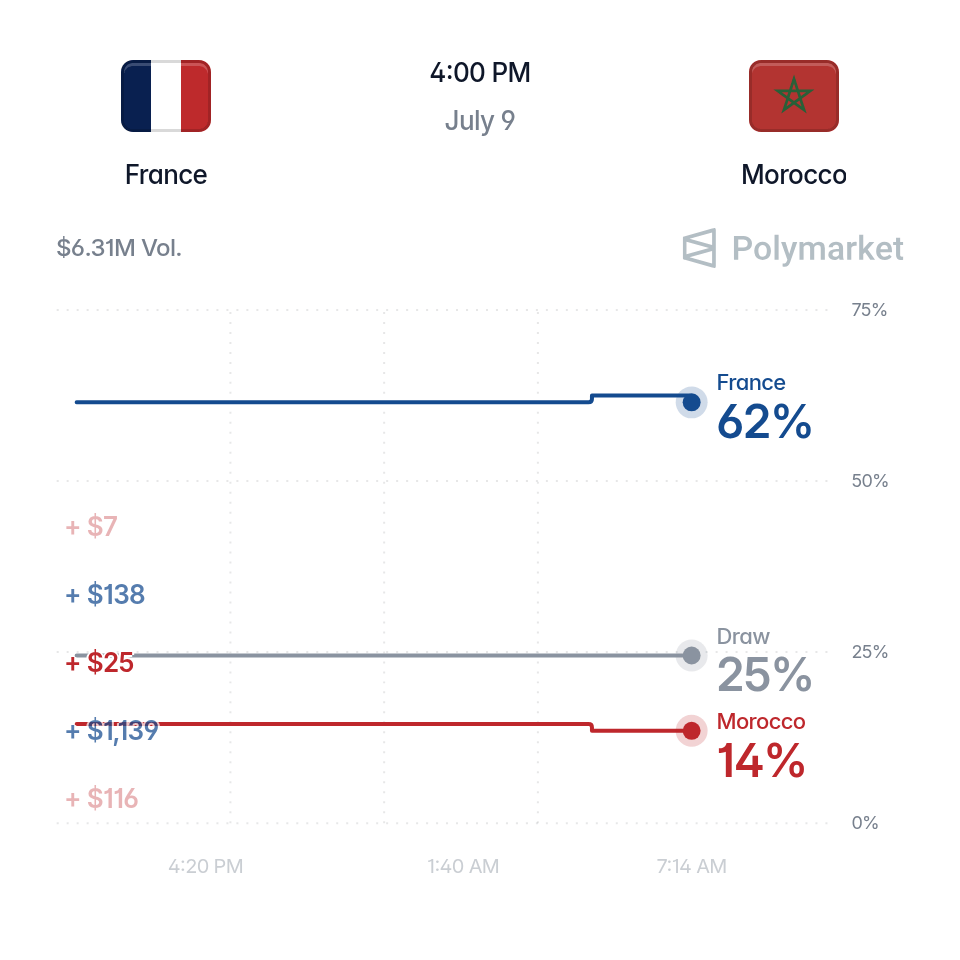Screen dimensions: 960x960
Task: Click the Morocco 14% probability label
Action: pos(761,746)
